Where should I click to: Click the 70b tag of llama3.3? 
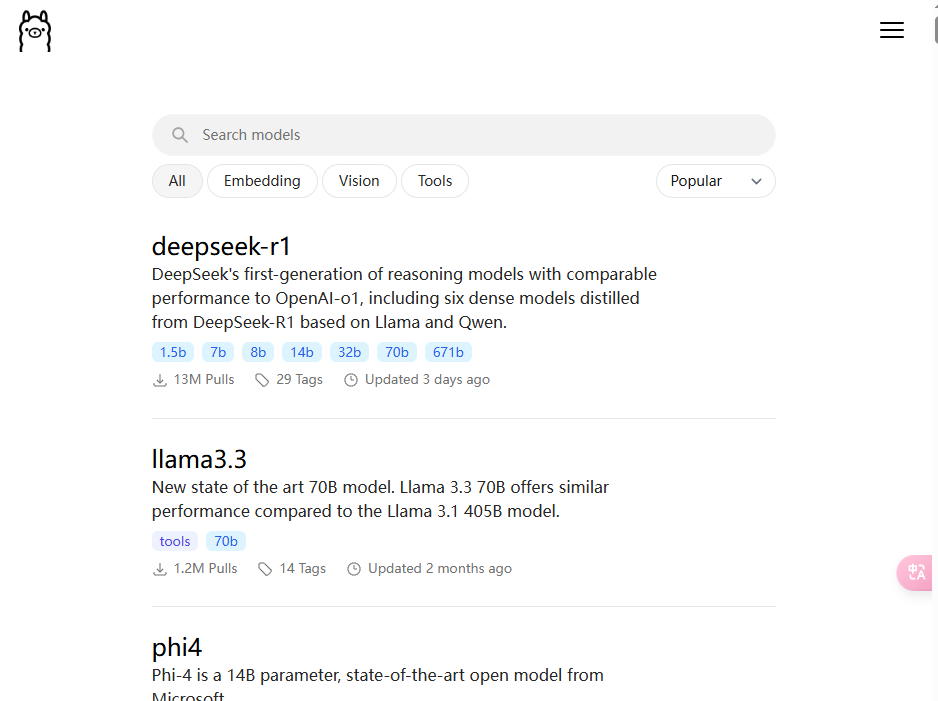226,541
